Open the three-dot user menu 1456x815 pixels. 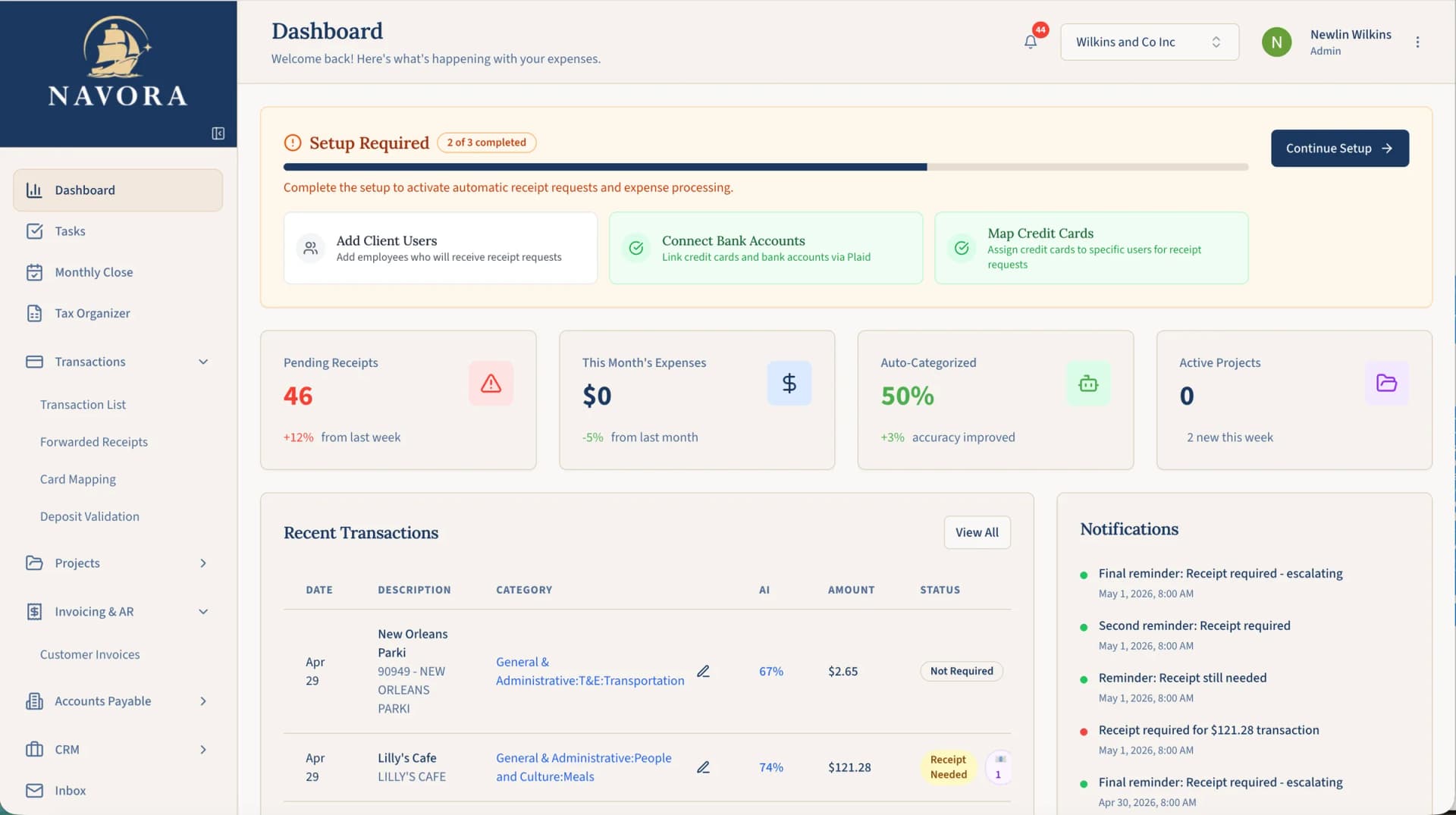coord(1417,42)
